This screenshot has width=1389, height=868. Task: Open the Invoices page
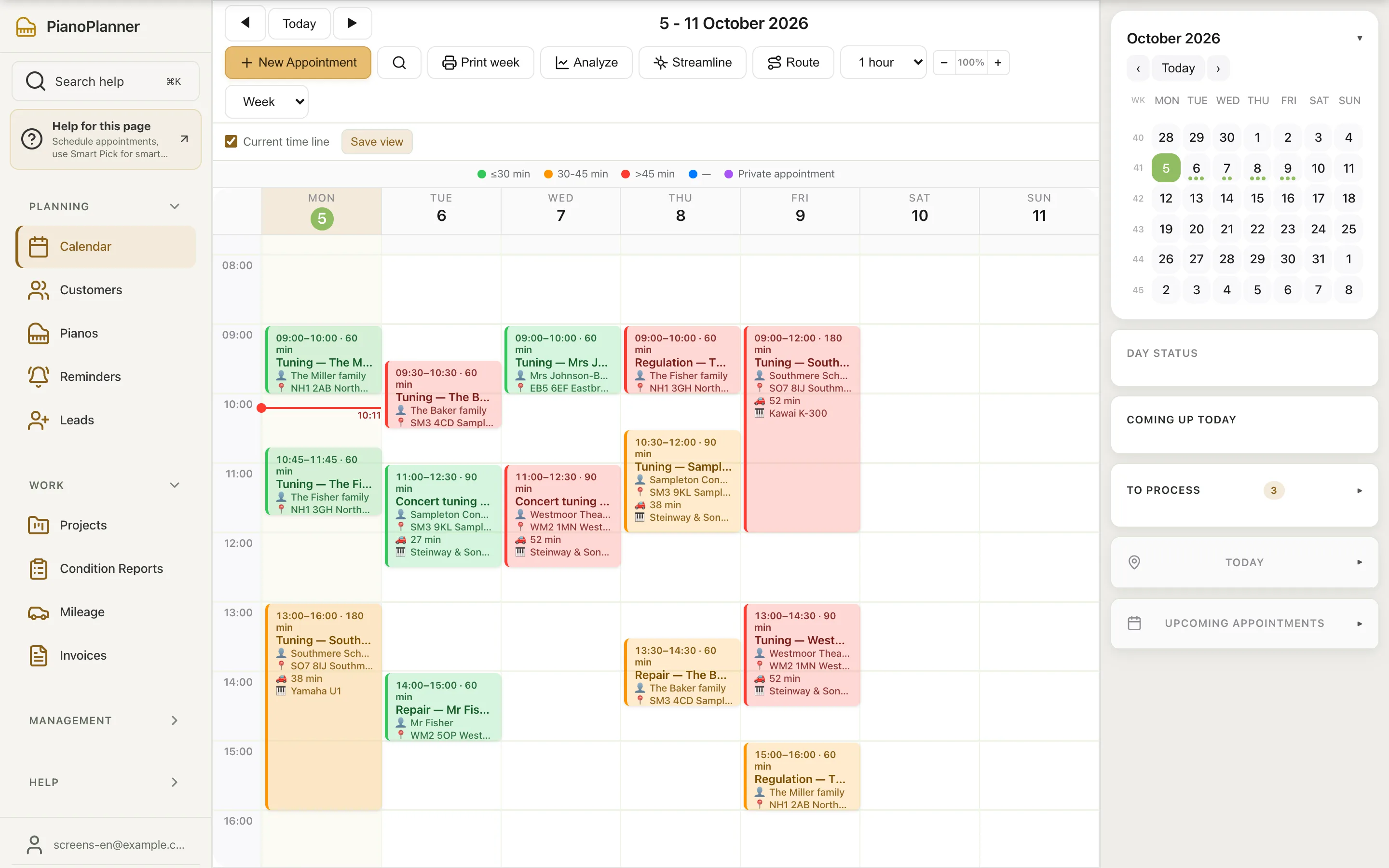(106, 655)
